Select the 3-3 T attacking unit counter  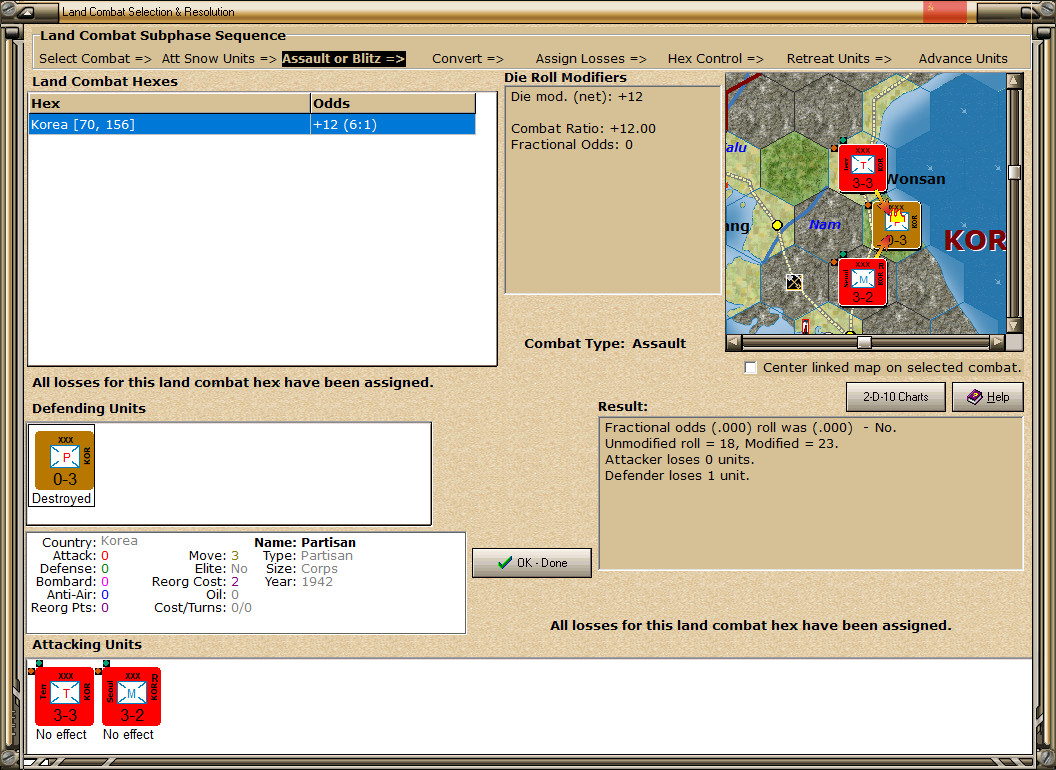coord(65,696)
